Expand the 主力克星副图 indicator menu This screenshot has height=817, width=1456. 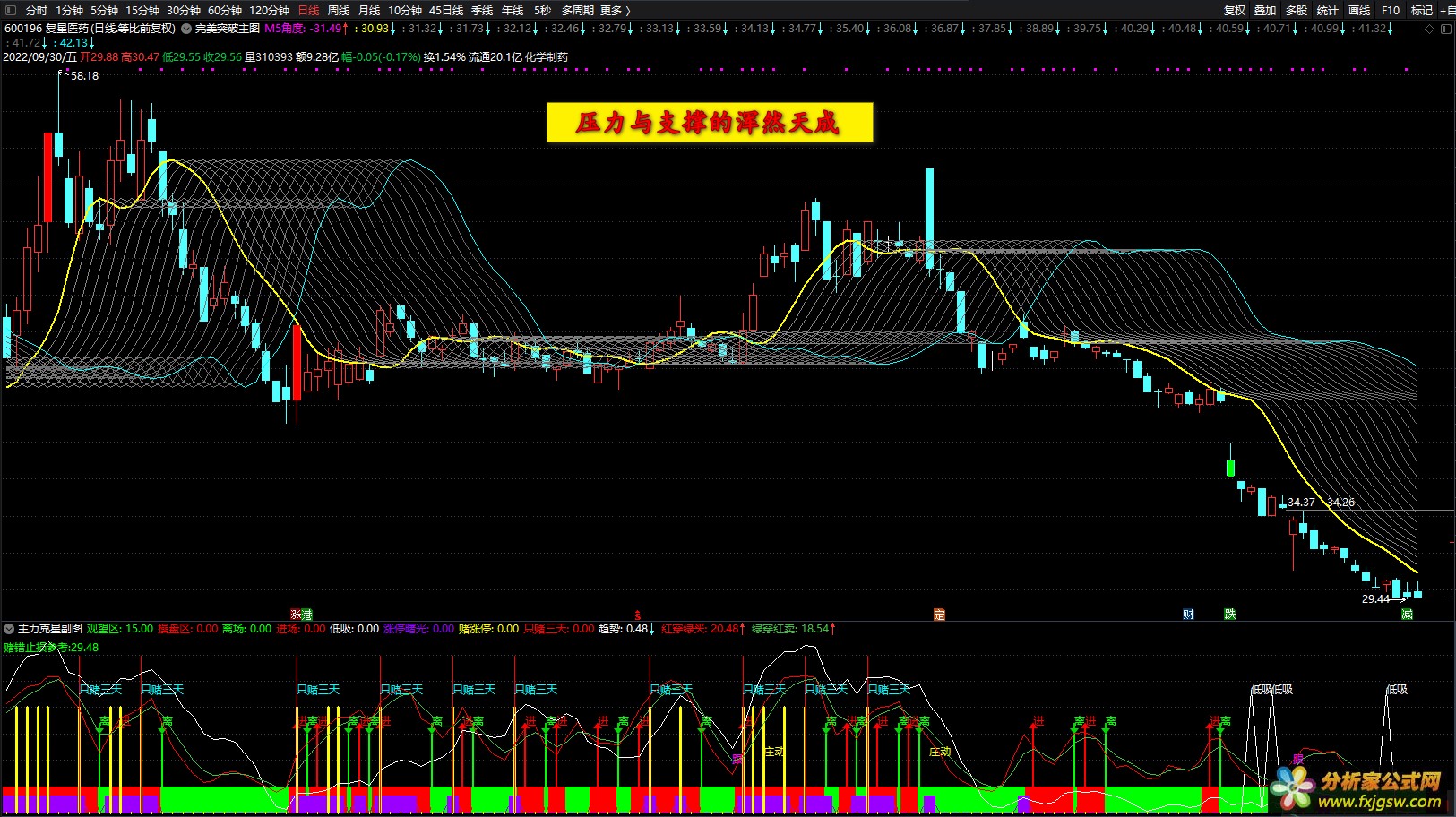(9, 629)
